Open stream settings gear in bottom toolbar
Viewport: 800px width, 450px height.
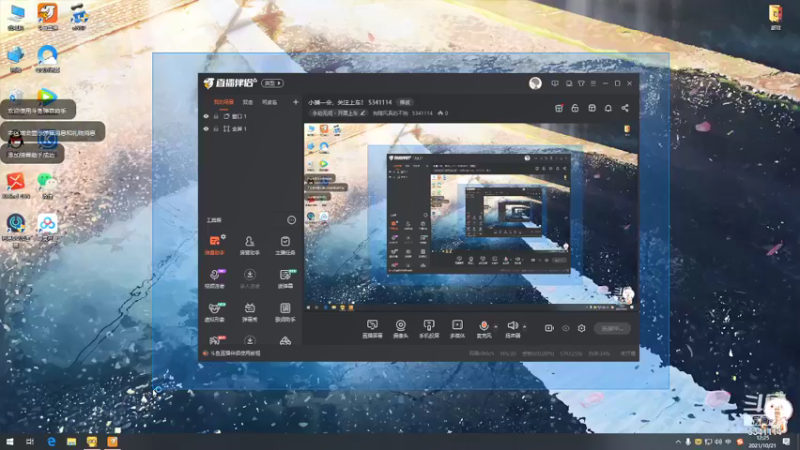coord(582,328)
